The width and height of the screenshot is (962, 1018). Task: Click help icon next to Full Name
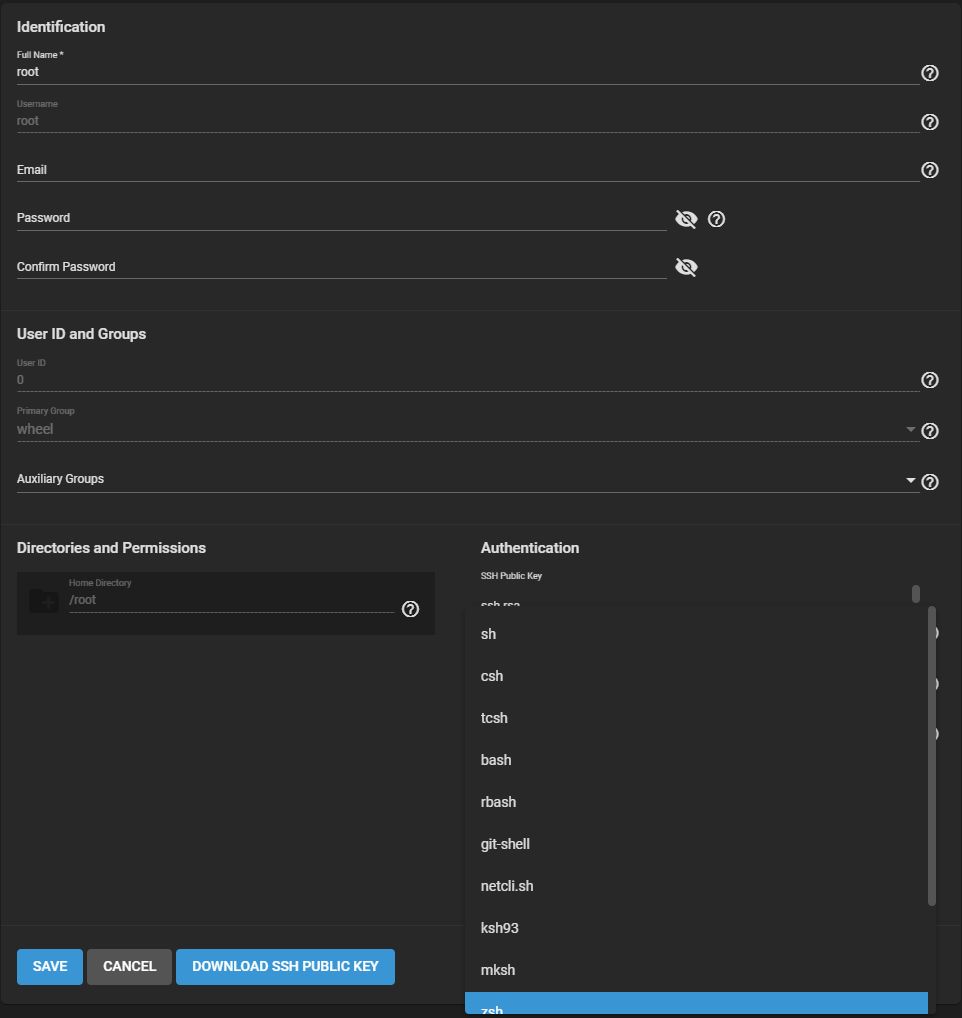(929, 73)
